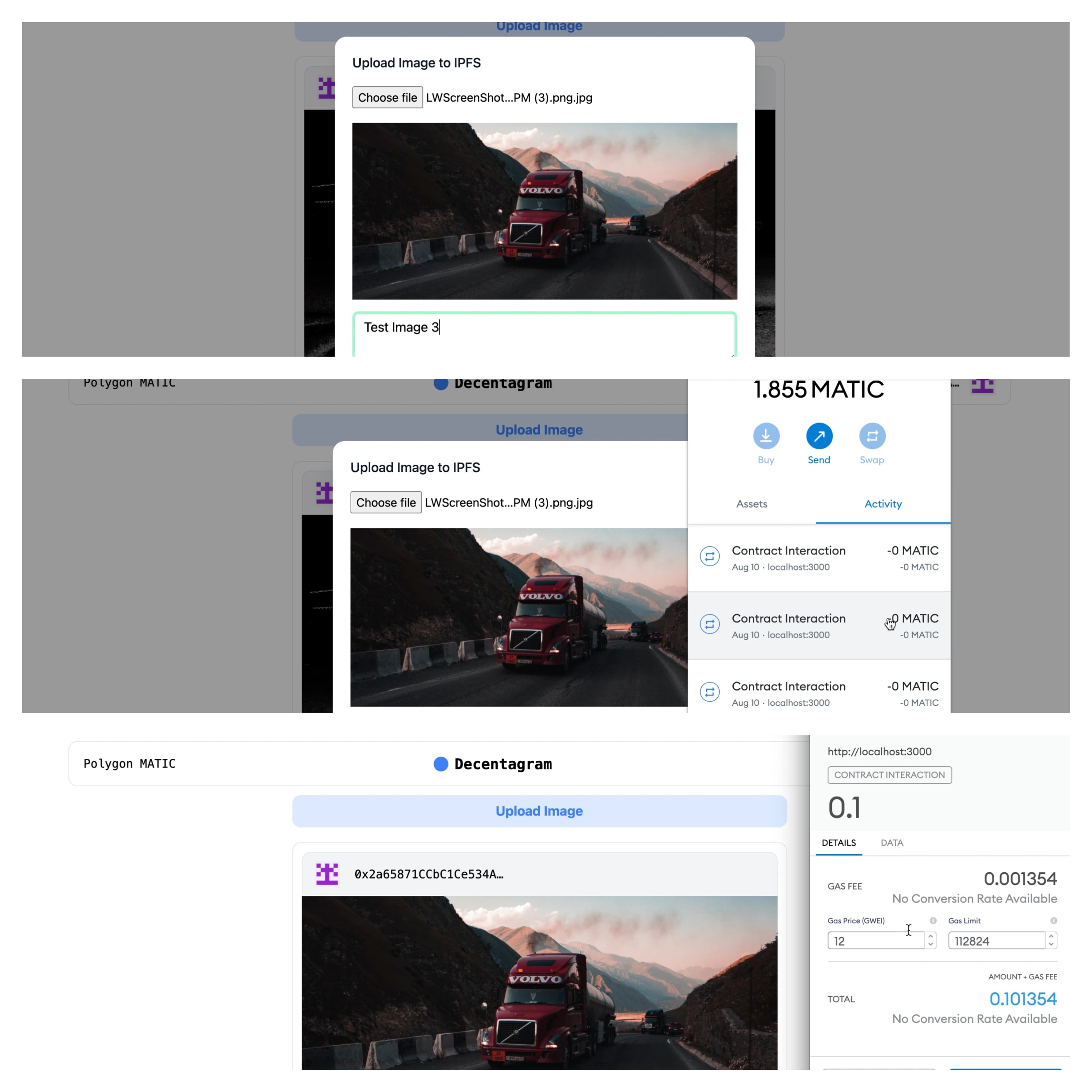Select the DETAILS tab in the transaction panel
Screen dimensions: 1092x1092
pos(838,843)
